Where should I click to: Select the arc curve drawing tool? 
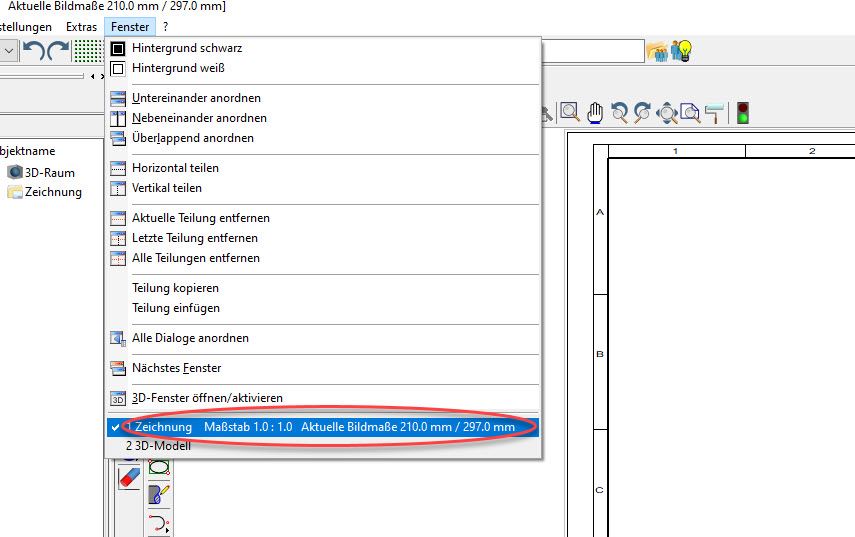tap(159, 523)
